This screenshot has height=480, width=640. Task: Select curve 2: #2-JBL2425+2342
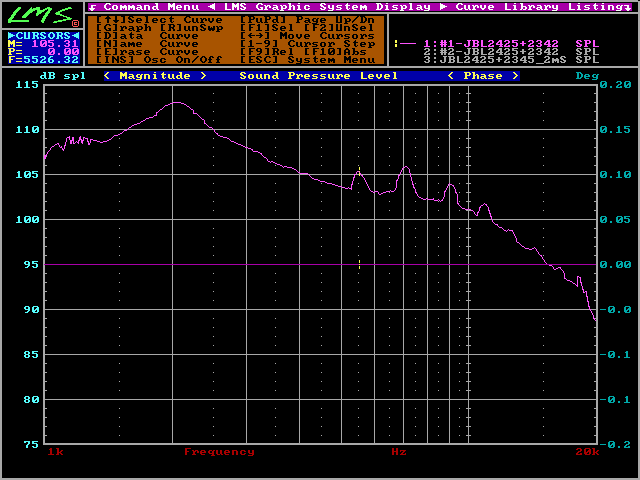coord(511,51)
